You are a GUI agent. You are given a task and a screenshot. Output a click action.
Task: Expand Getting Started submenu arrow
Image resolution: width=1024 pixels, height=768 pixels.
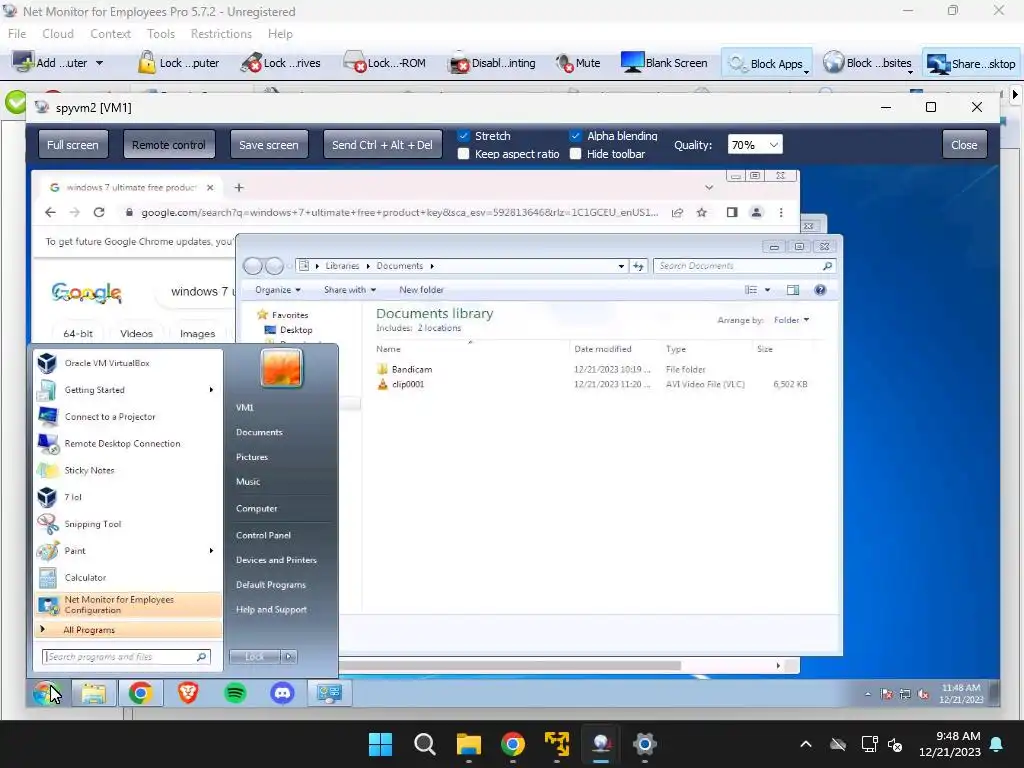coord(211,390)
